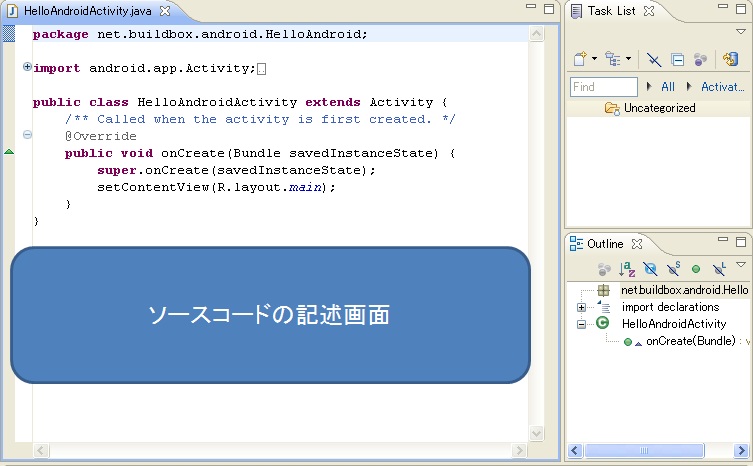Click Collapse All in Task List toolbar
Image resolution: width=753 pixels, height=466 pixels.
(678, 60)
